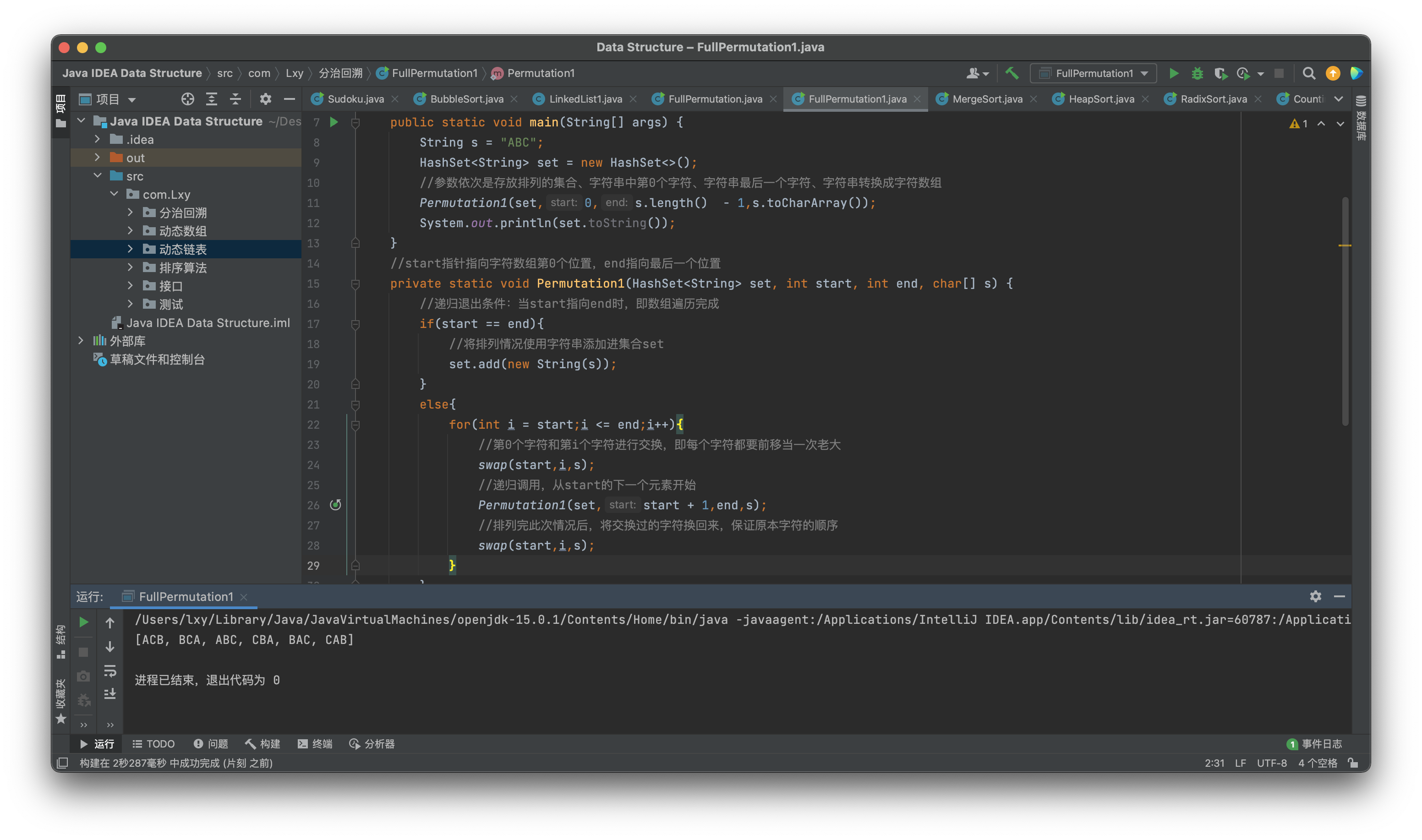Switch to the MergeSort.java tab
Viewport: 1422px width, 840px height.
coord(987,99)
